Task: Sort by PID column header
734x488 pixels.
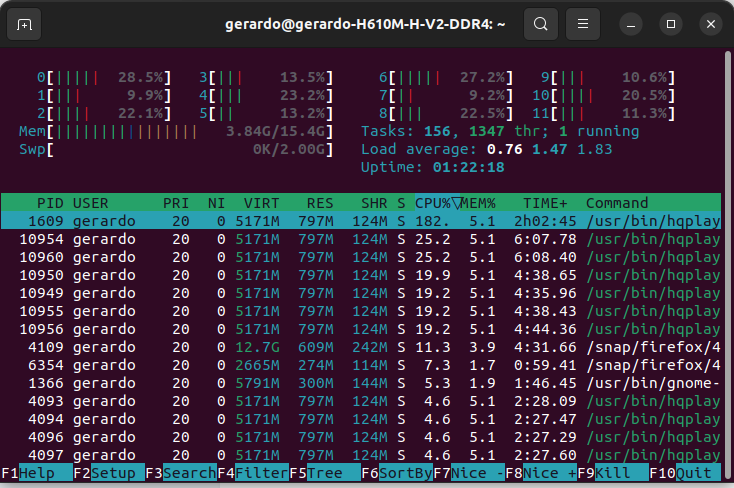Action: click(50, 203)
